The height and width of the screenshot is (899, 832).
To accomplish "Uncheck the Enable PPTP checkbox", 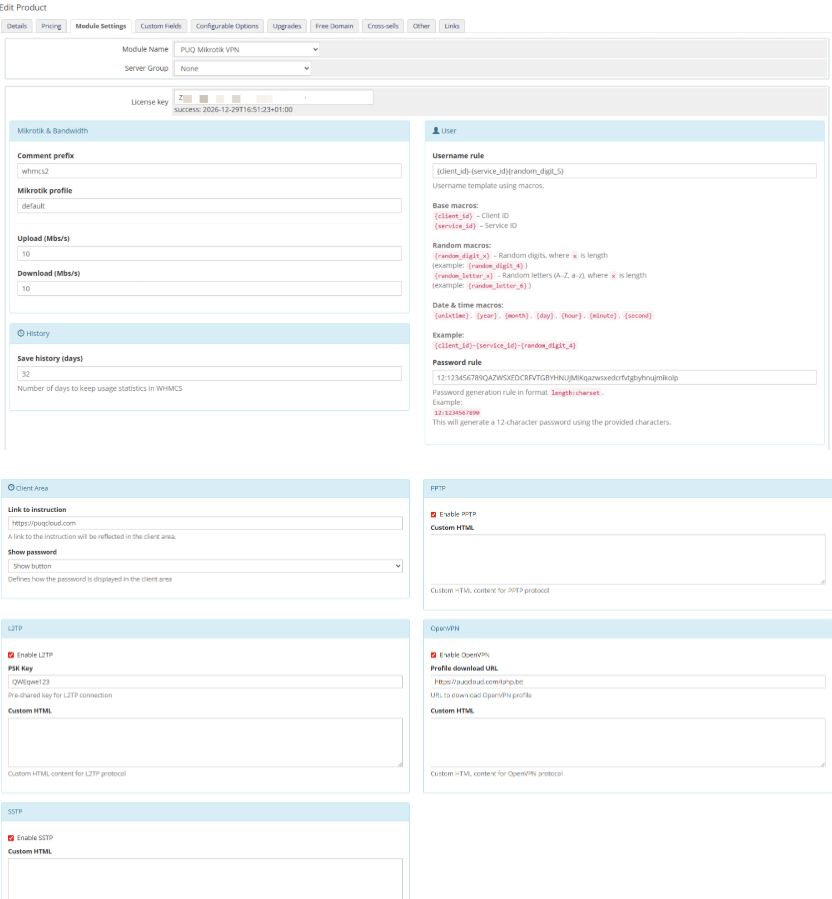I will pyautogui.click(x=434, y=514).
